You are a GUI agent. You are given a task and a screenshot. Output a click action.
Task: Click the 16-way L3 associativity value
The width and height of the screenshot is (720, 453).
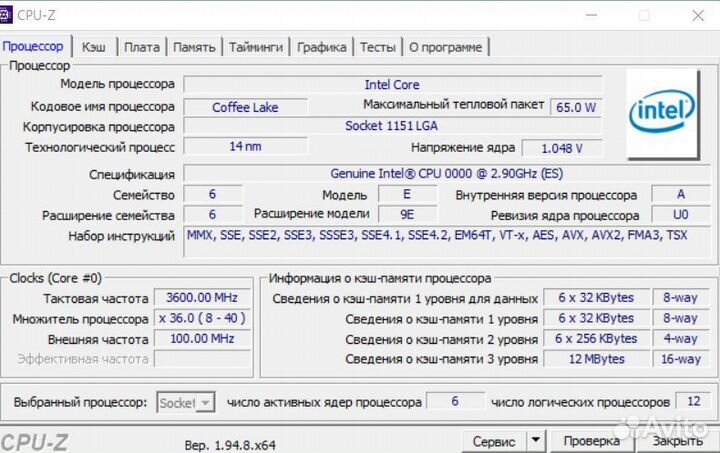[x=681, y=359]
